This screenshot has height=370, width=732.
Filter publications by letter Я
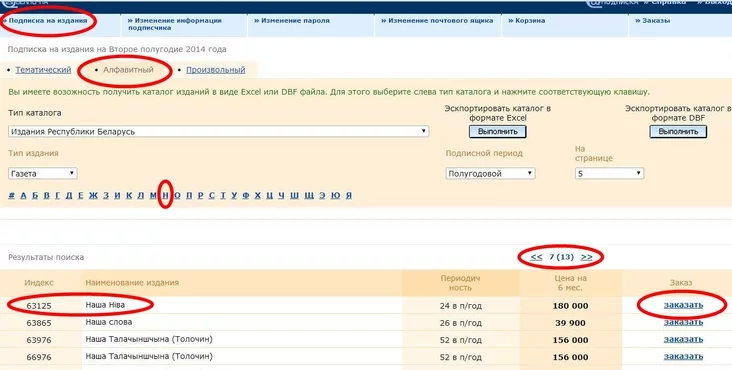pos(349,195)
